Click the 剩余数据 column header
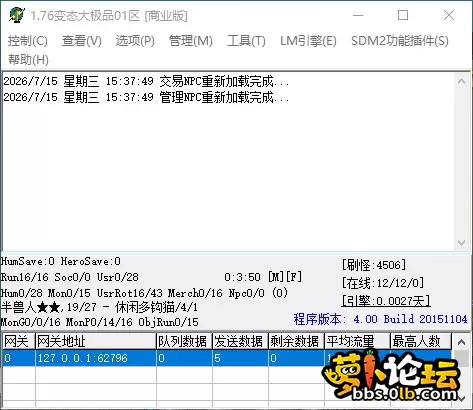The height and width of the screenshot is (410, 473). [x=296, y=341]
